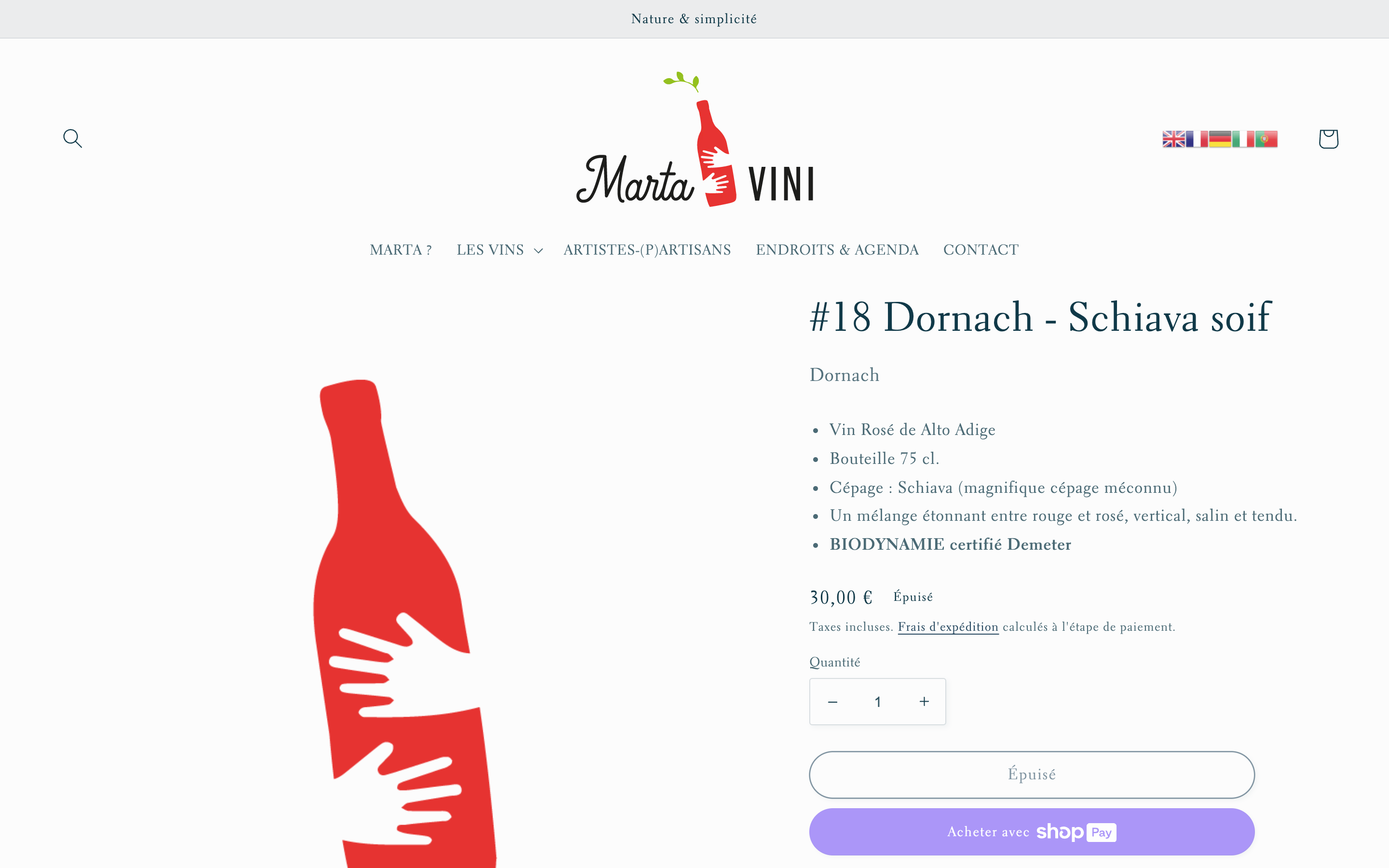Decrease quantity with the minus button
1389x868 pixels.
[x=832, y=702]
